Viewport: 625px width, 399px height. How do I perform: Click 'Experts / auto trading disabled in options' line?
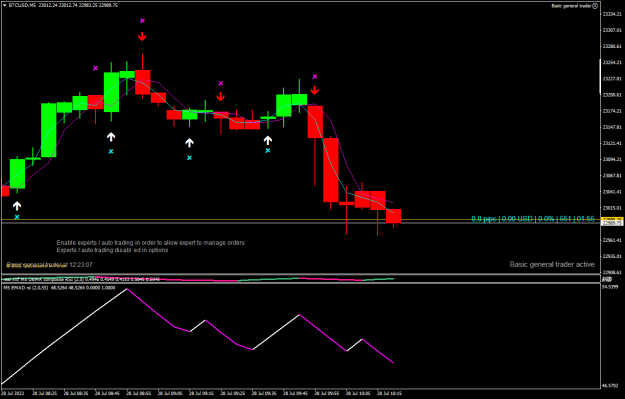tap(112, 250)
